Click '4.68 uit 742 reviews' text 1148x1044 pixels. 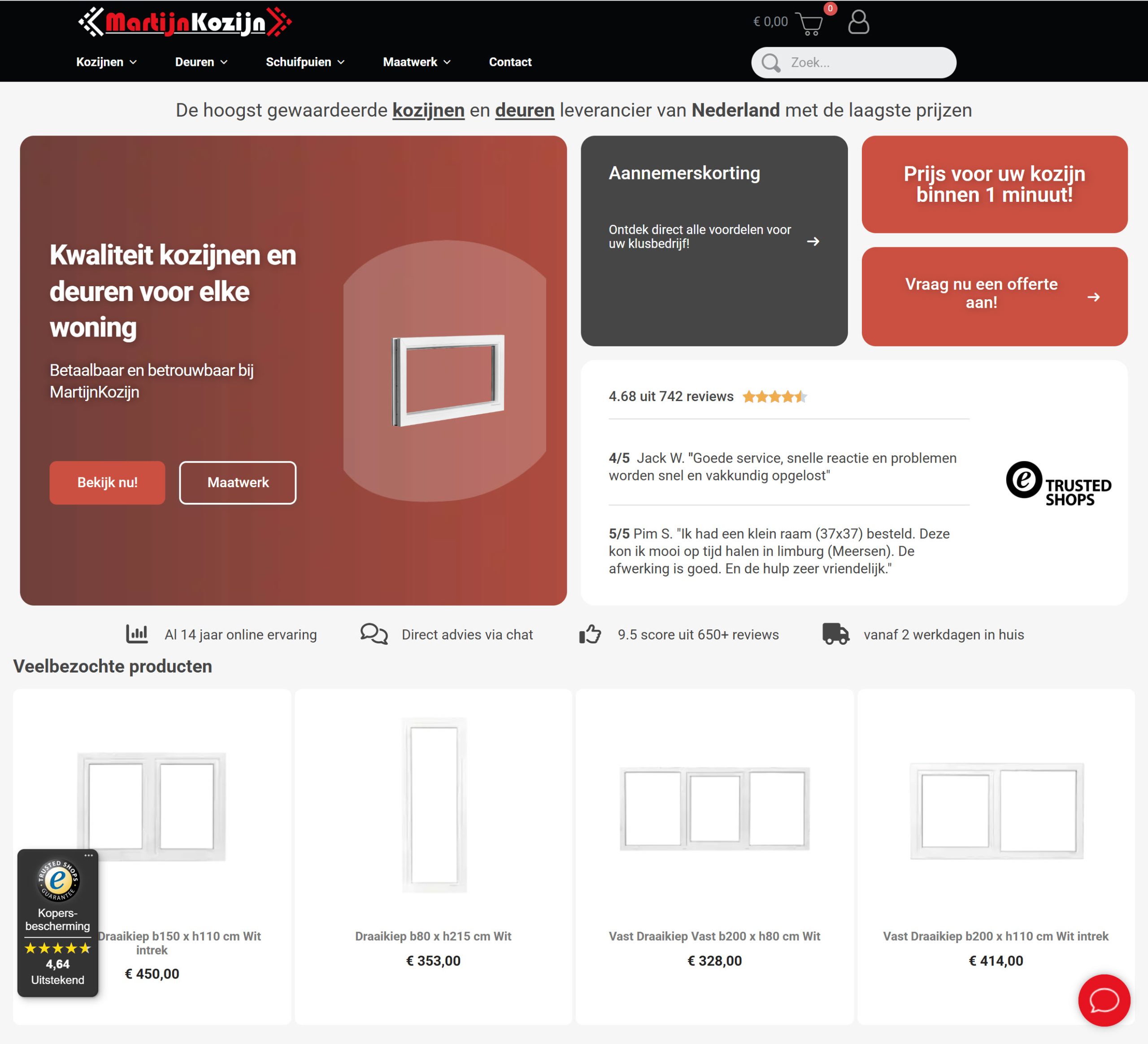[671, 397]
